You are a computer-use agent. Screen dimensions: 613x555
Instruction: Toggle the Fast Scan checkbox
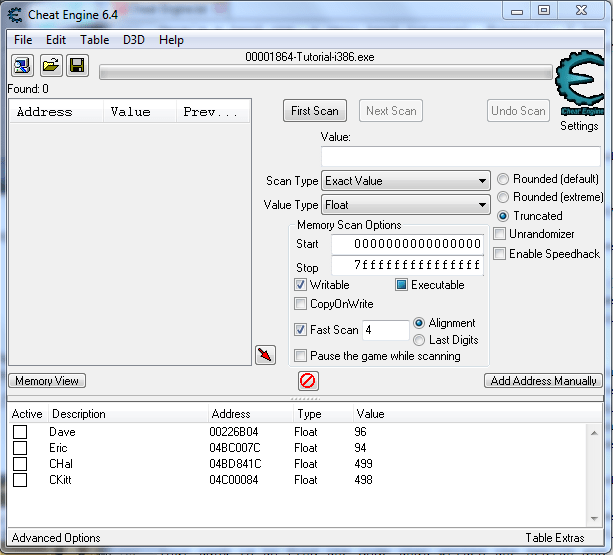click(x=300, y=329)
